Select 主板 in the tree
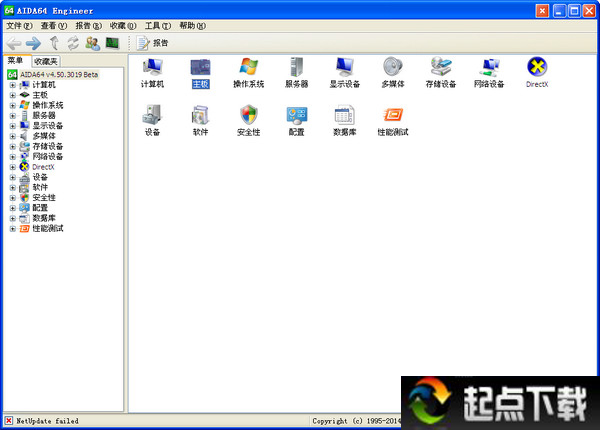Viewport: 600px width, 430px height. tap(40, 95)
